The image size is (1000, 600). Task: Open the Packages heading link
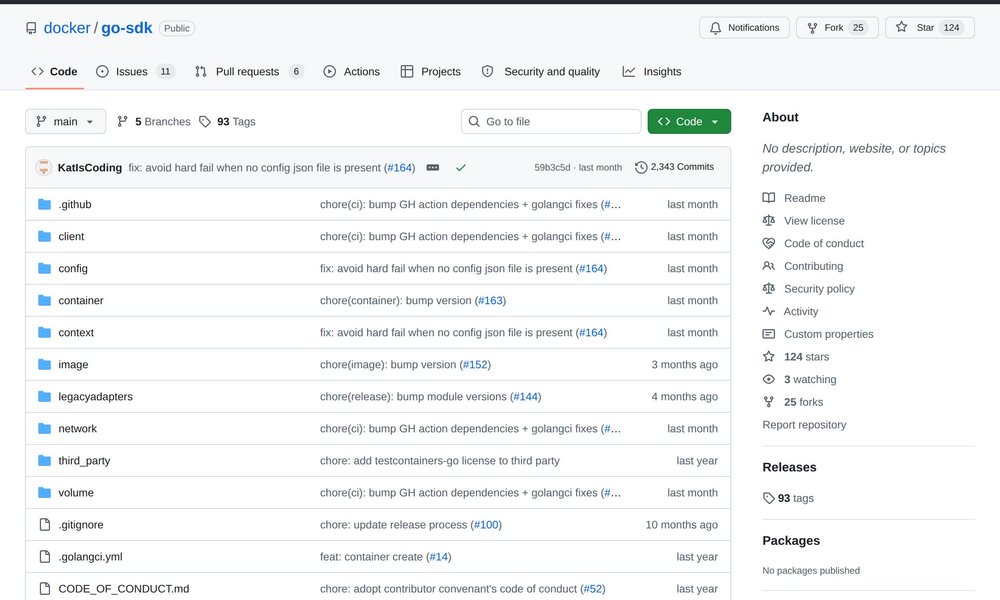coord(791,540)
